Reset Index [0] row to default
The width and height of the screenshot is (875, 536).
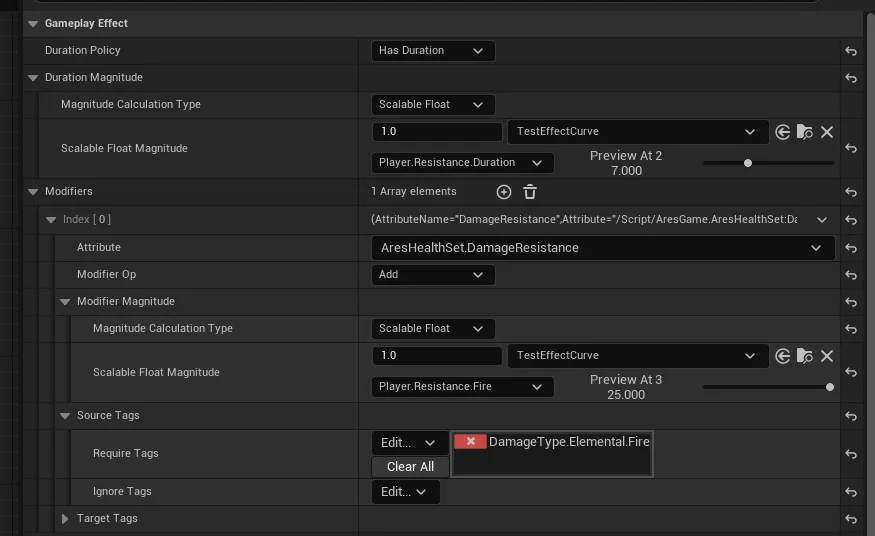tap(850, 220)
